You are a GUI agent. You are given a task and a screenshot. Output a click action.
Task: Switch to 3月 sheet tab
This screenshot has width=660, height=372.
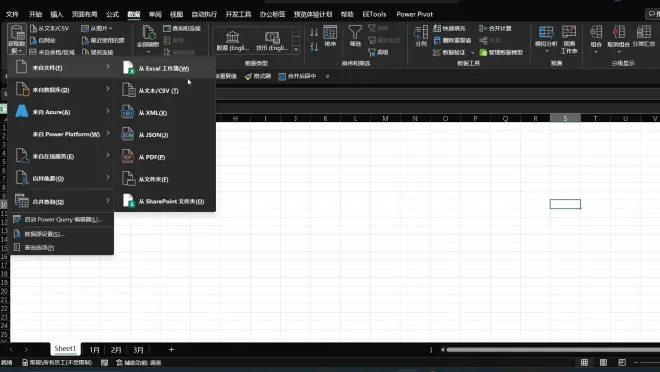click(x=138, y=350)
